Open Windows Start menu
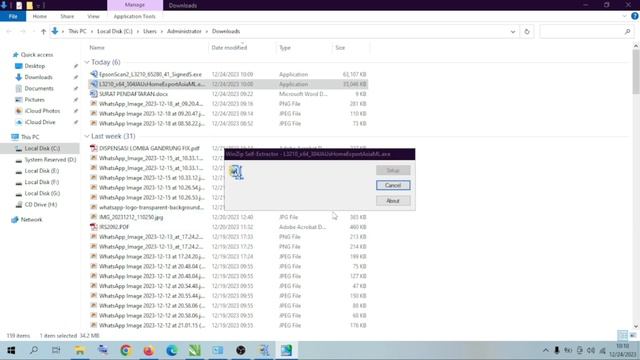 (x=11, y=350)
